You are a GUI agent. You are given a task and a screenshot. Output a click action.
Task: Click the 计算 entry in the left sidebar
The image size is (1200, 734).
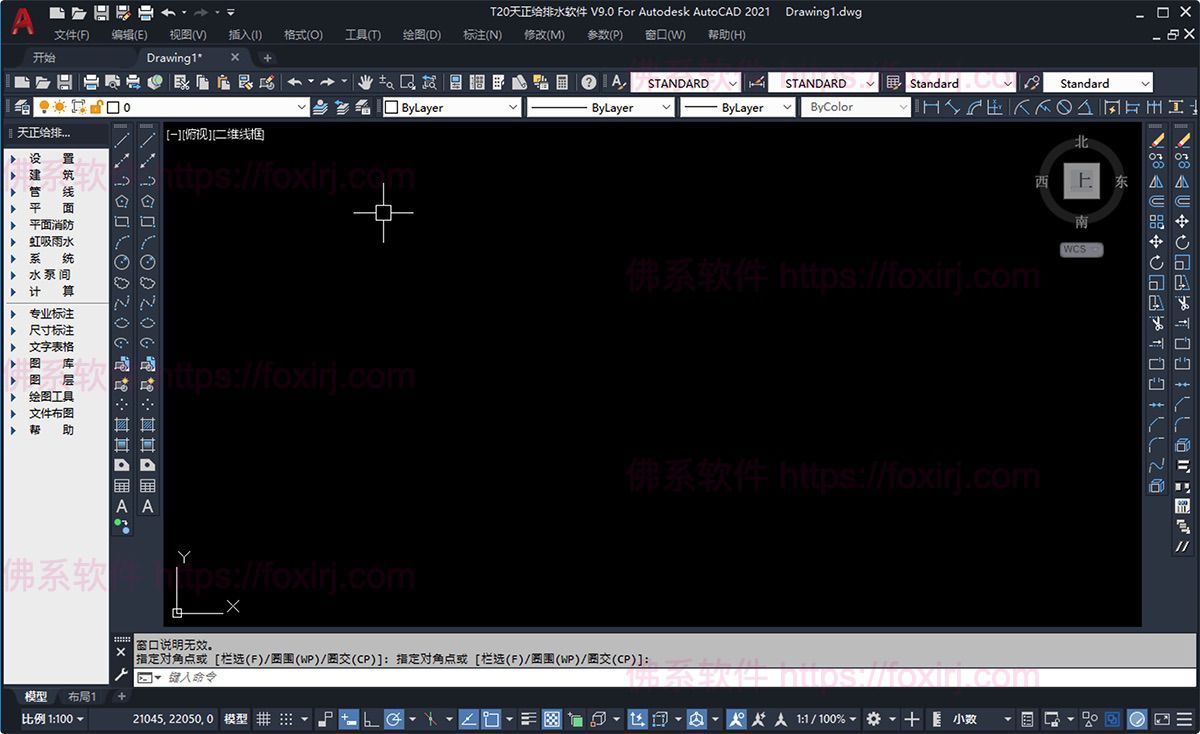[47, 291]
